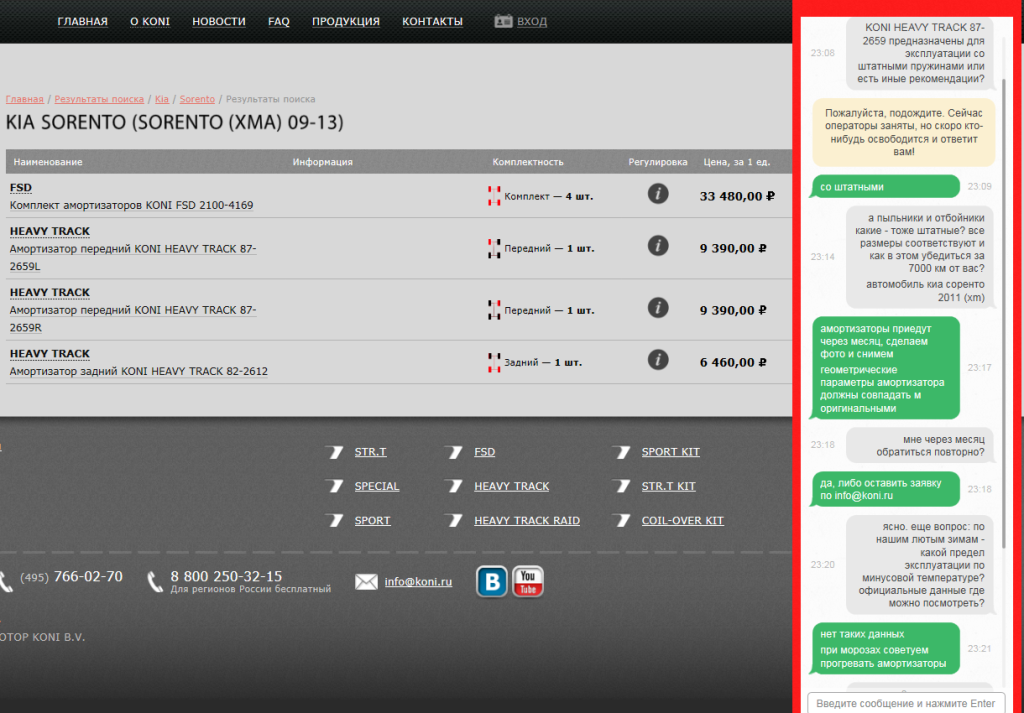
Task: Go to ПРОДУКЦИЯ in top navigation
Action: [x=345, y=21]
